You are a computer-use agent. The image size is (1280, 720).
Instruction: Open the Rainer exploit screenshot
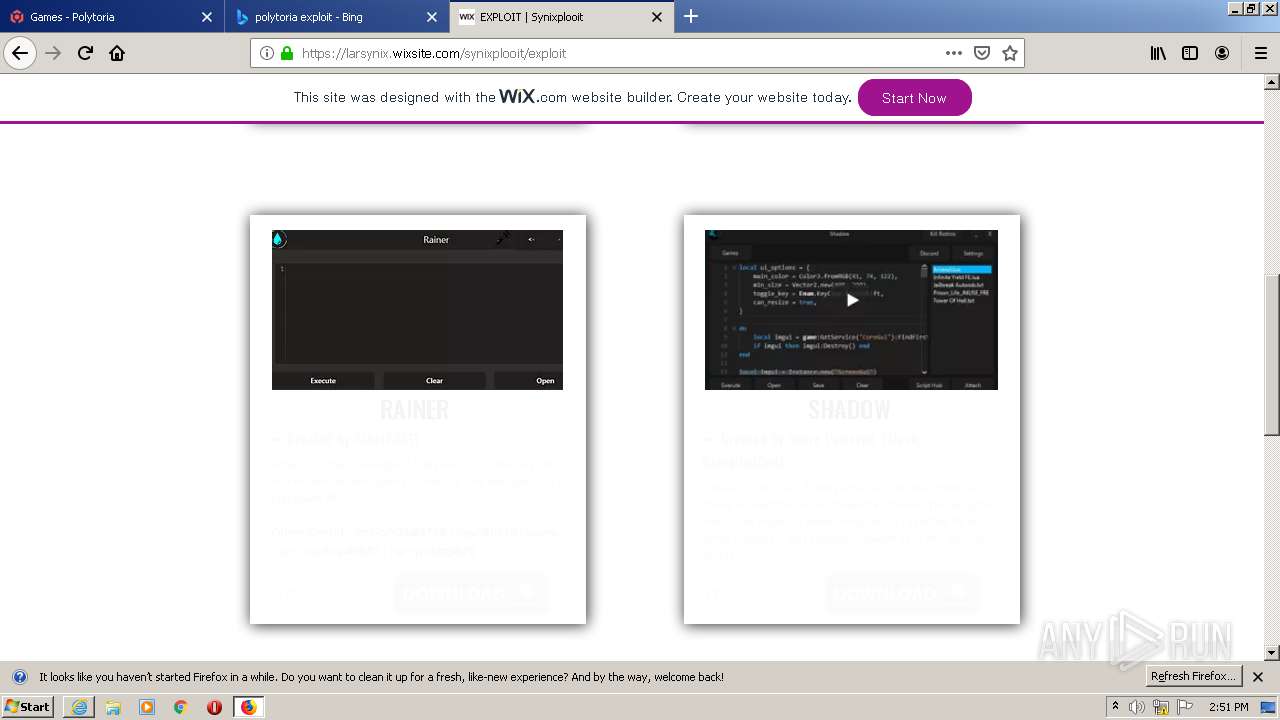417,310
